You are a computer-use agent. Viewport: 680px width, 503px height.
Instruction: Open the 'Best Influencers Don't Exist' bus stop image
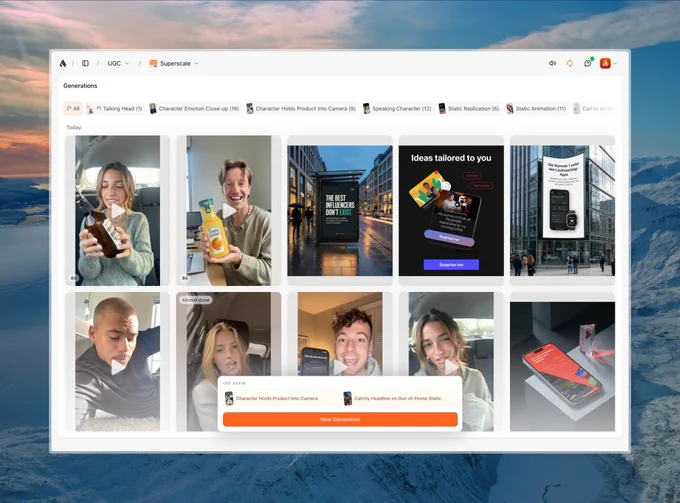pyautogui.click(x=340, y=211)
